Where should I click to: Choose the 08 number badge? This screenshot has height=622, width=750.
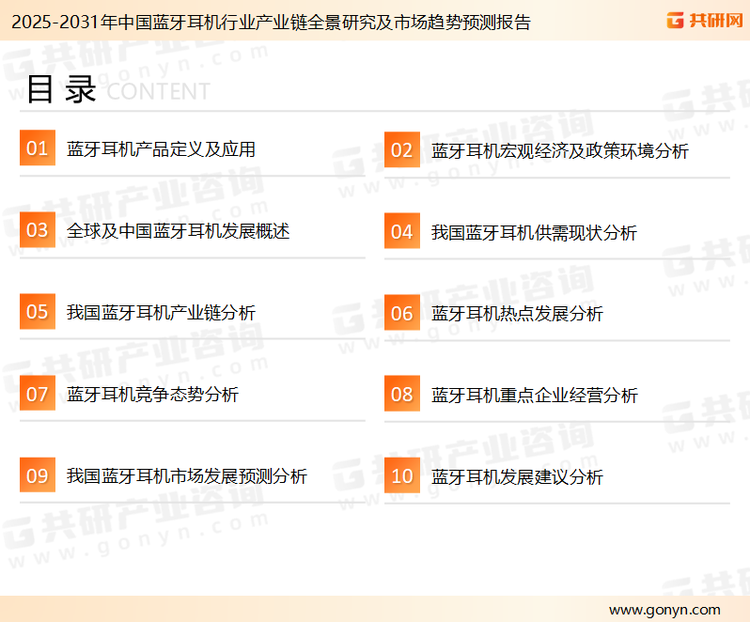tap(401, 395)
